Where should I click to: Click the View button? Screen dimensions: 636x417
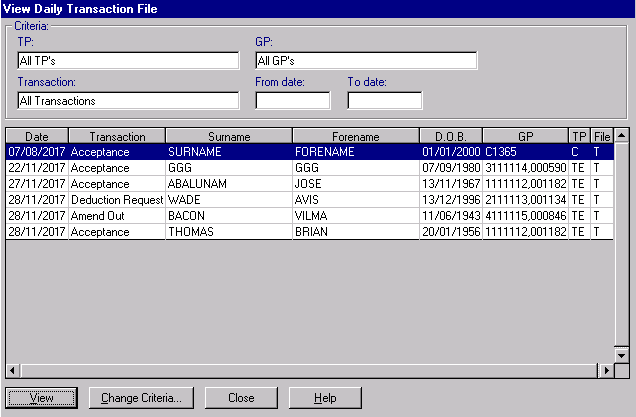(42, 397)
